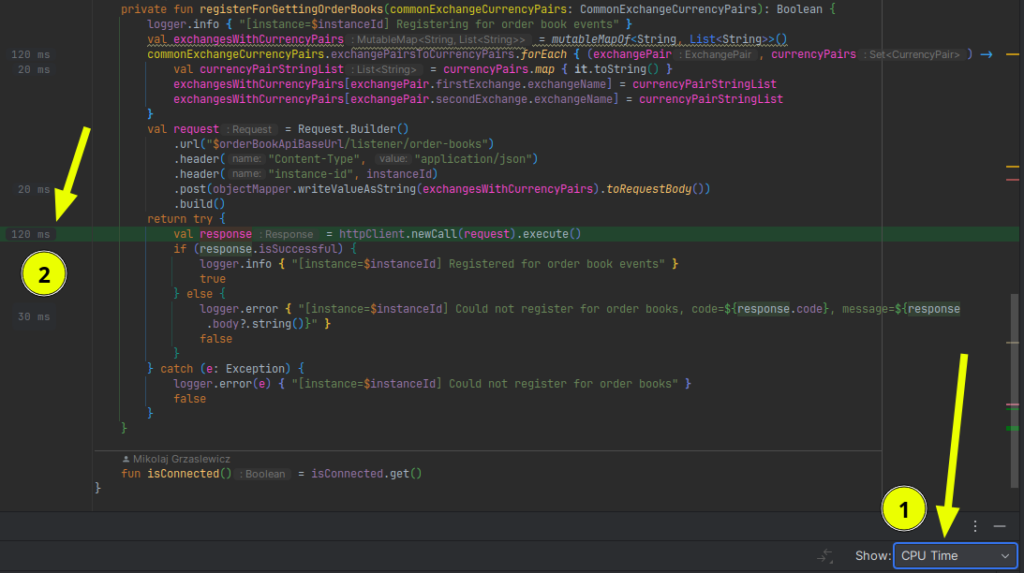Click the List<String> type inlay hint
Screen dimensions: 1024x573
click(x=383, y=70)
